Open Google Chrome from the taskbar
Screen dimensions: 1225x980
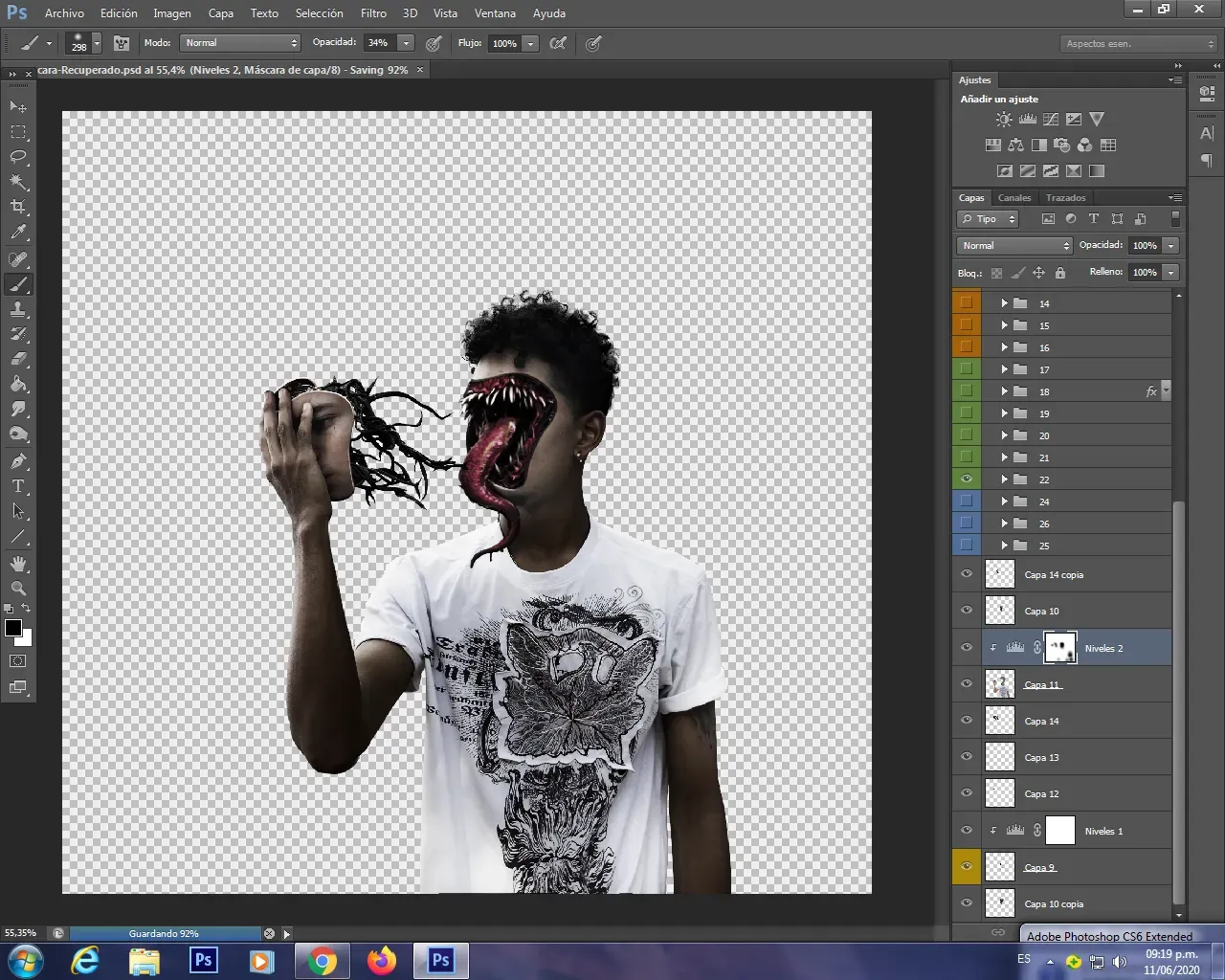[323, 961]
